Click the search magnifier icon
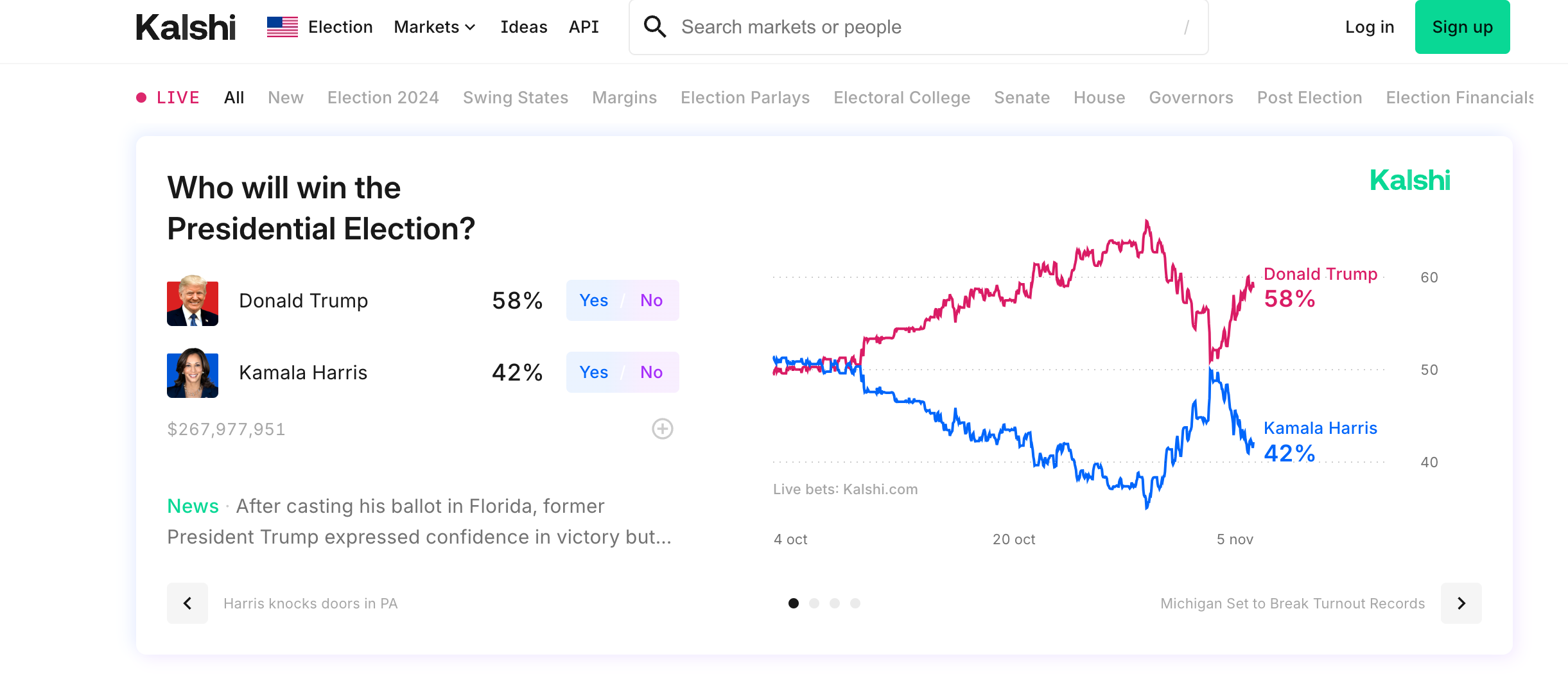Viewport: 1568px width, 688px height. [x=655, y=27]
